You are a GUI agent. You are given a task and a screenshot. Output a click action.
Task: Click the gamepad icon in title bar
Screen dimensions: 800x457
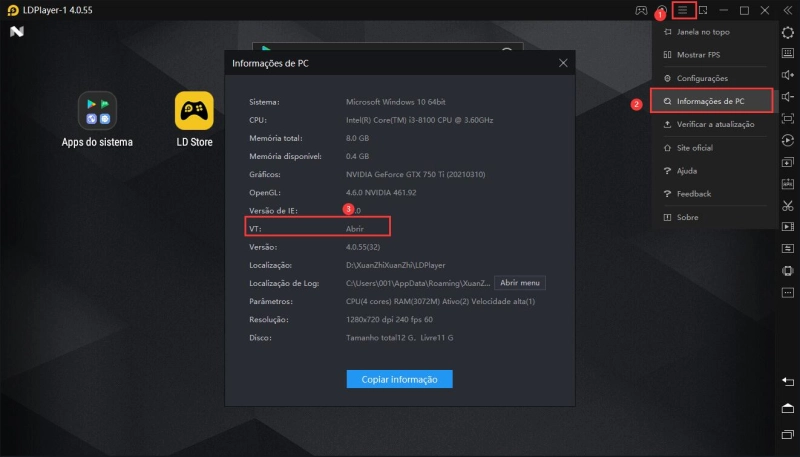(640, 11)
